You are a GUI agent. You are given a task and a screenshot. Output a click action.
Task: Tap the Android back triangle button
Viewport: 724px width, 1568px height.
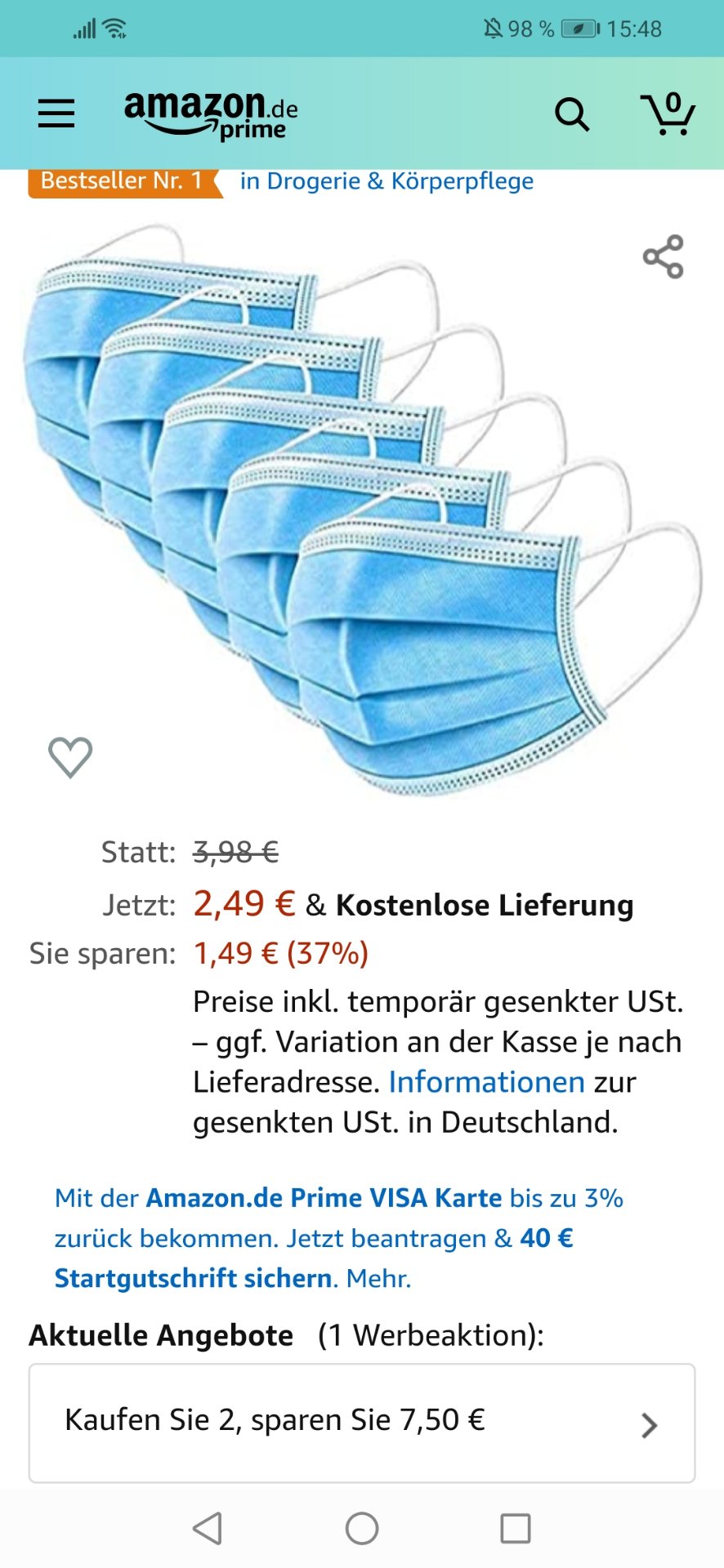[208, 1528]
